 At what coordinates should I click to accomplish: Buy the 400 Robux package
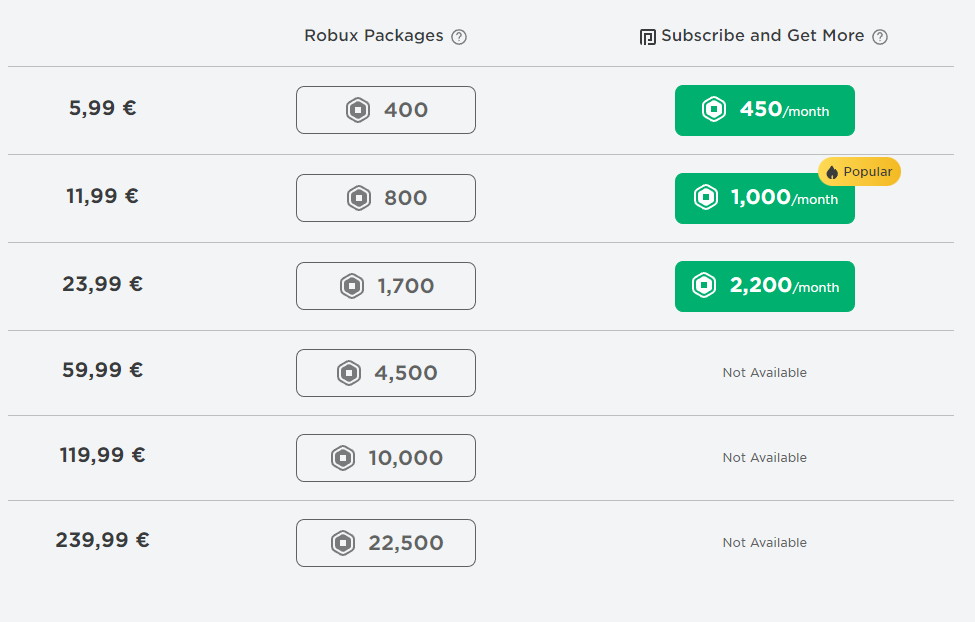tap(386, 110)
